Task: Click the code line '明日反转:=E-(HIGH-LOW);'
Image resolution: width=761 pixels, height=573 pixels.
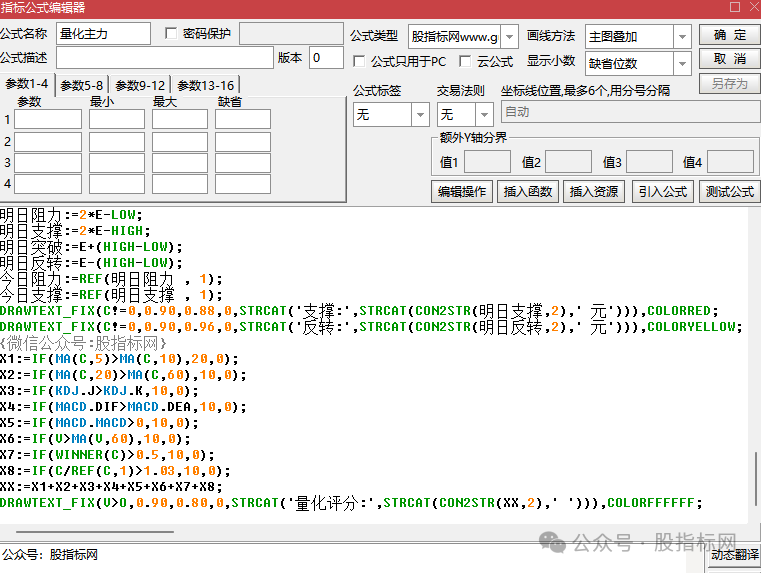Action: click(91, 263)
